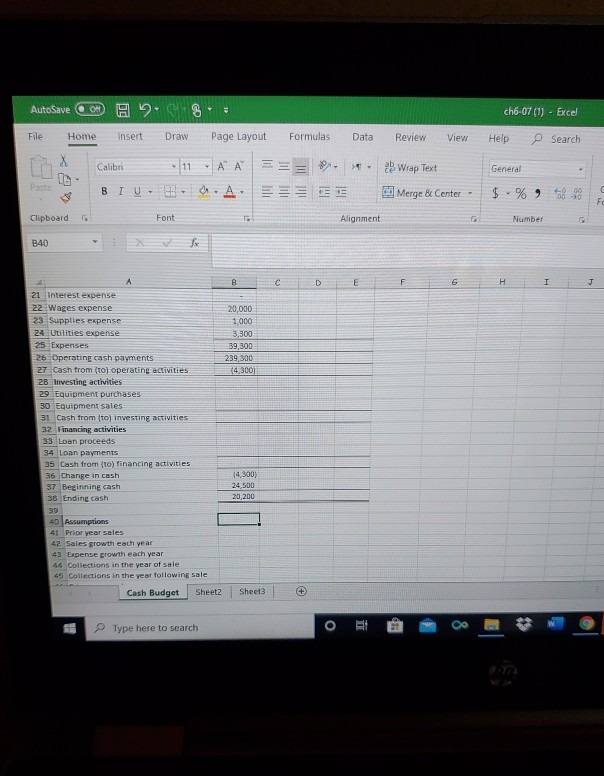Click the Copy icon
This screenshot has width=604, height=776.
pyautogui.click(x=65, y=179)
